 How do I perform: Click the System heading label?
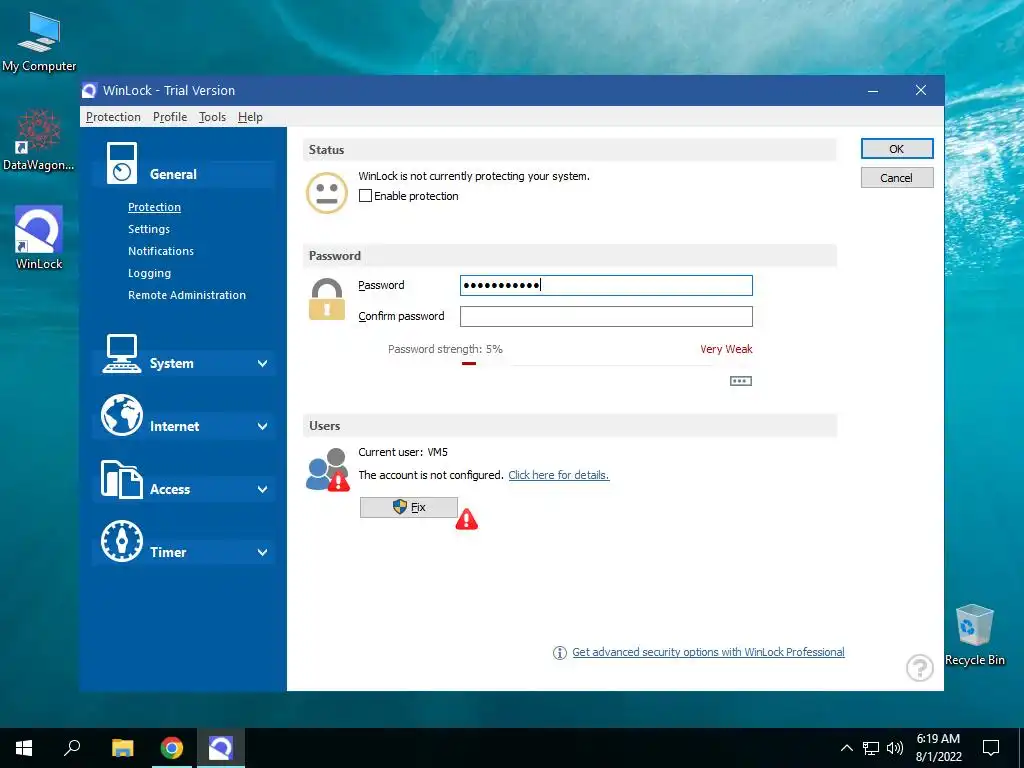click(171, 364)
